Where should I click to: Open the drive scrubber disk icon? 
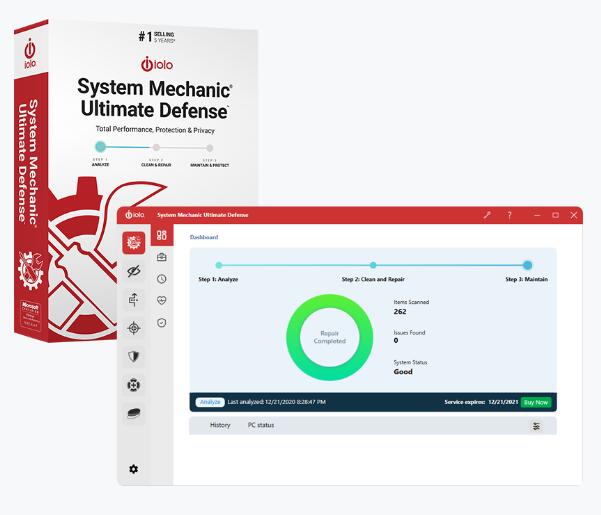[x=134, y=412]
